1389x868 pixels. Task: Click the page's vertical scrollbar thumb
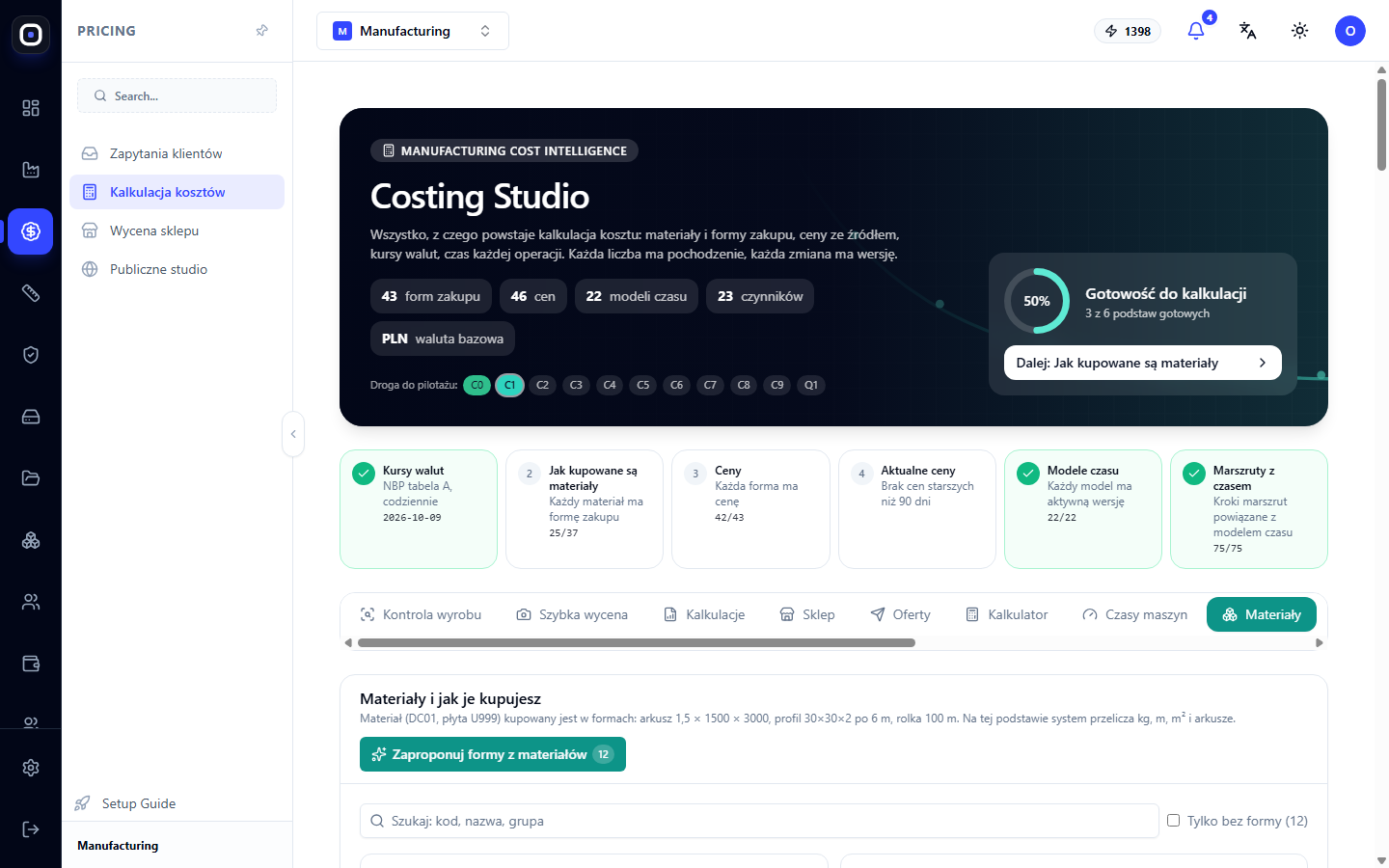tap(1381, 125)
